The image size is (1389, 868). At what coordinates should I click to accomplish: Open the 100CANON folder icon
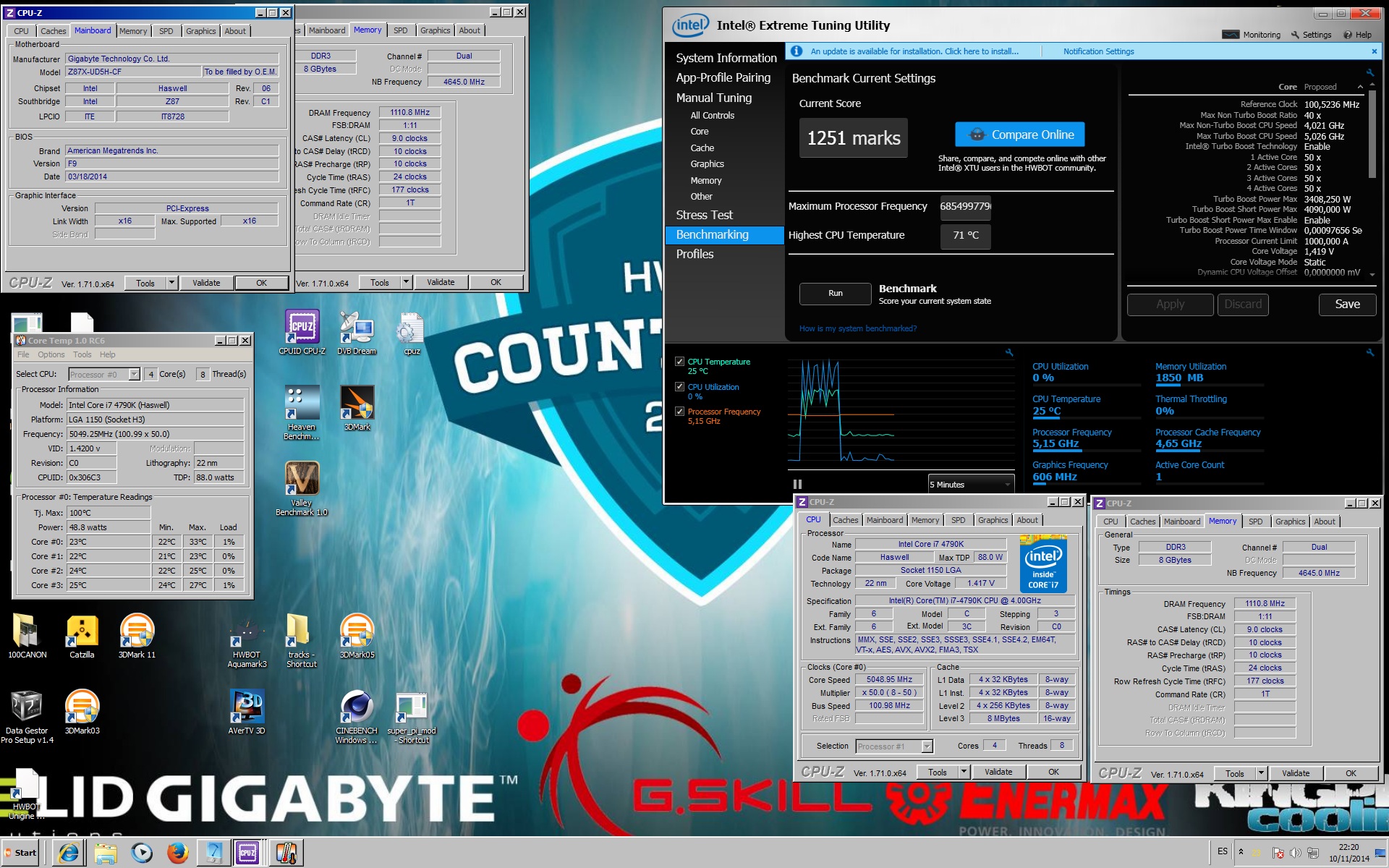(27, 635)
